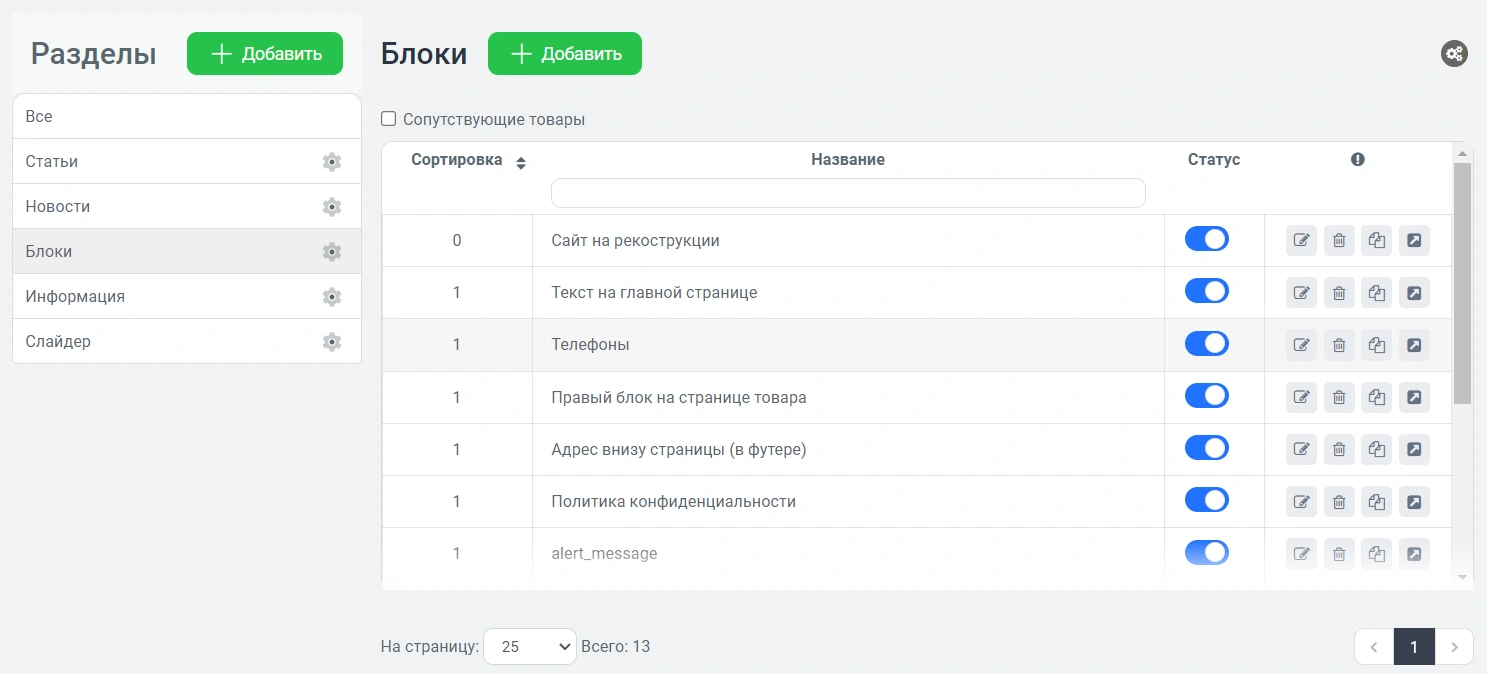Screen dimensions: 1487x674
Task: Delete the "Текст на главной странице" block
Action: point(1339,293)
